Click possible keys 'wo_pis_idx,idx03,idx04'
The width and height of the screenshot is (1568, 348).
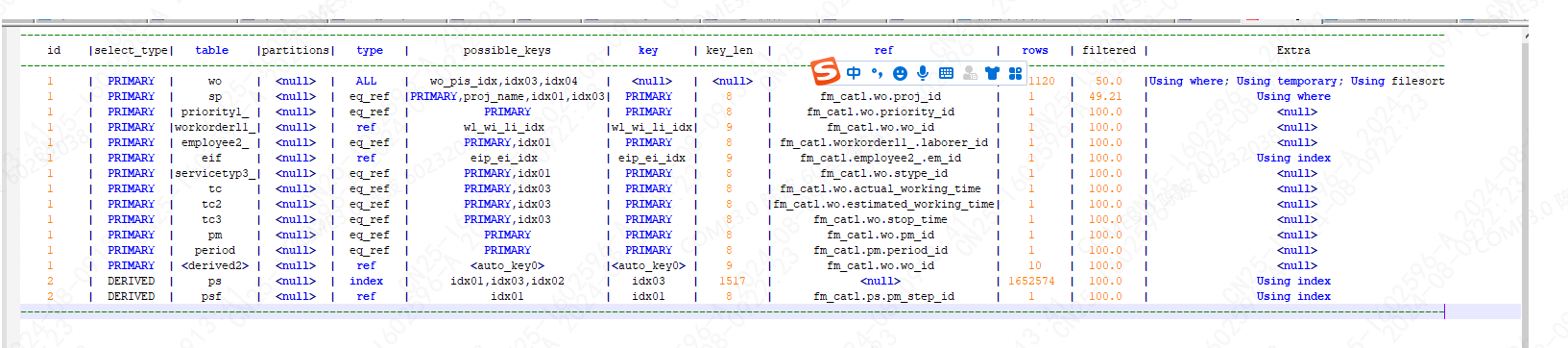click(504, 81)
